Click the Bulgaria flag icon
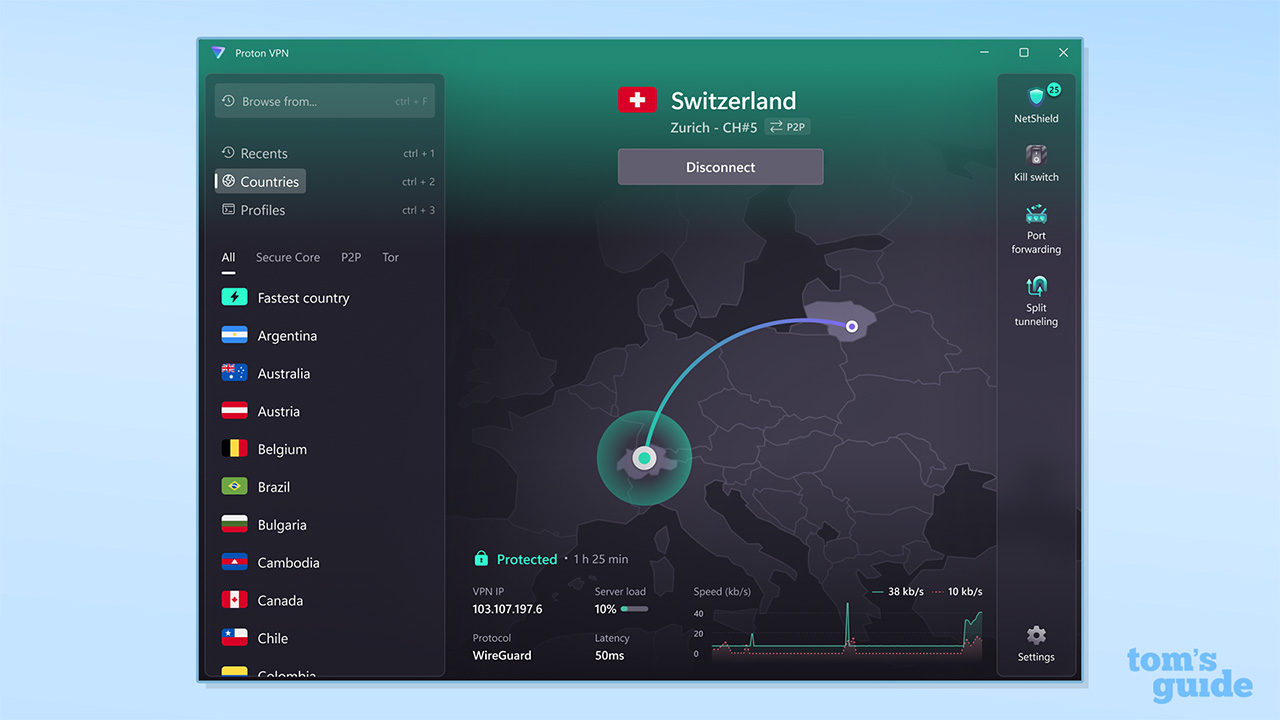This screenshot has height=720, width=1280. coord(234,525)
